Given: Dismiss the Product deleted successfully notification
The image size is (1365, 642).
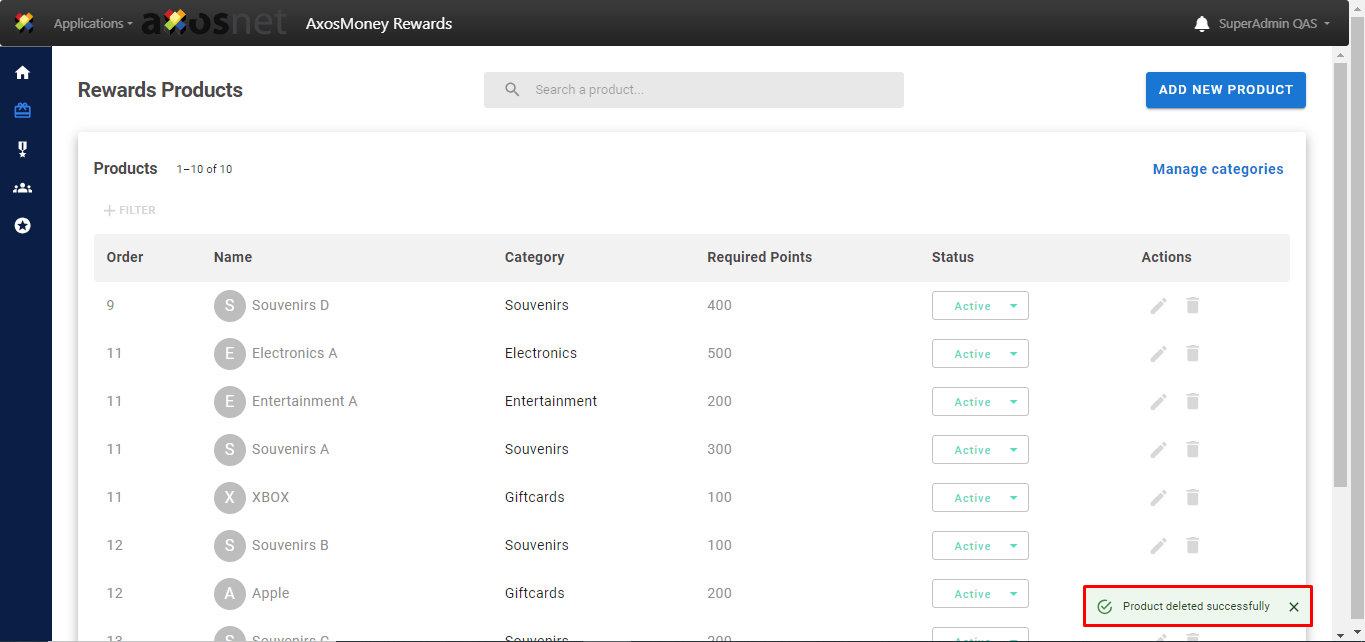Looking at the screenshot, I should [1294, 607].
